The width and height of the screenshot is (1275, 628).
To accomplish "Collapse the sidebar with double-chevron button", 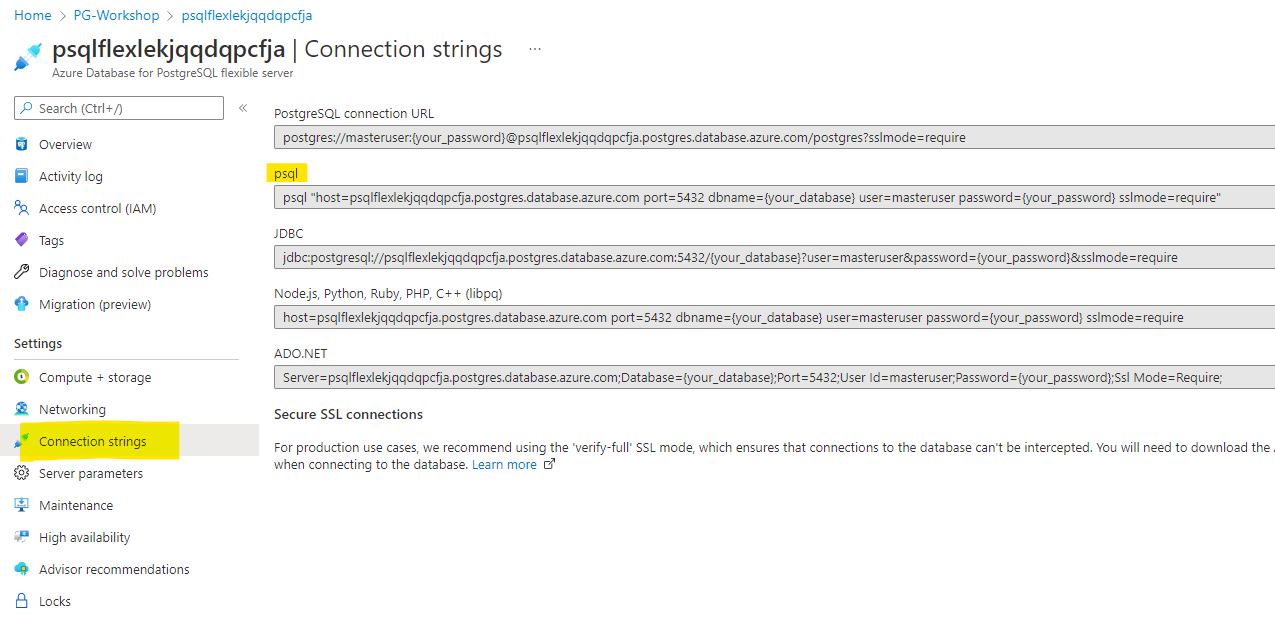I will pyautogui.click(x=243, y=108).
